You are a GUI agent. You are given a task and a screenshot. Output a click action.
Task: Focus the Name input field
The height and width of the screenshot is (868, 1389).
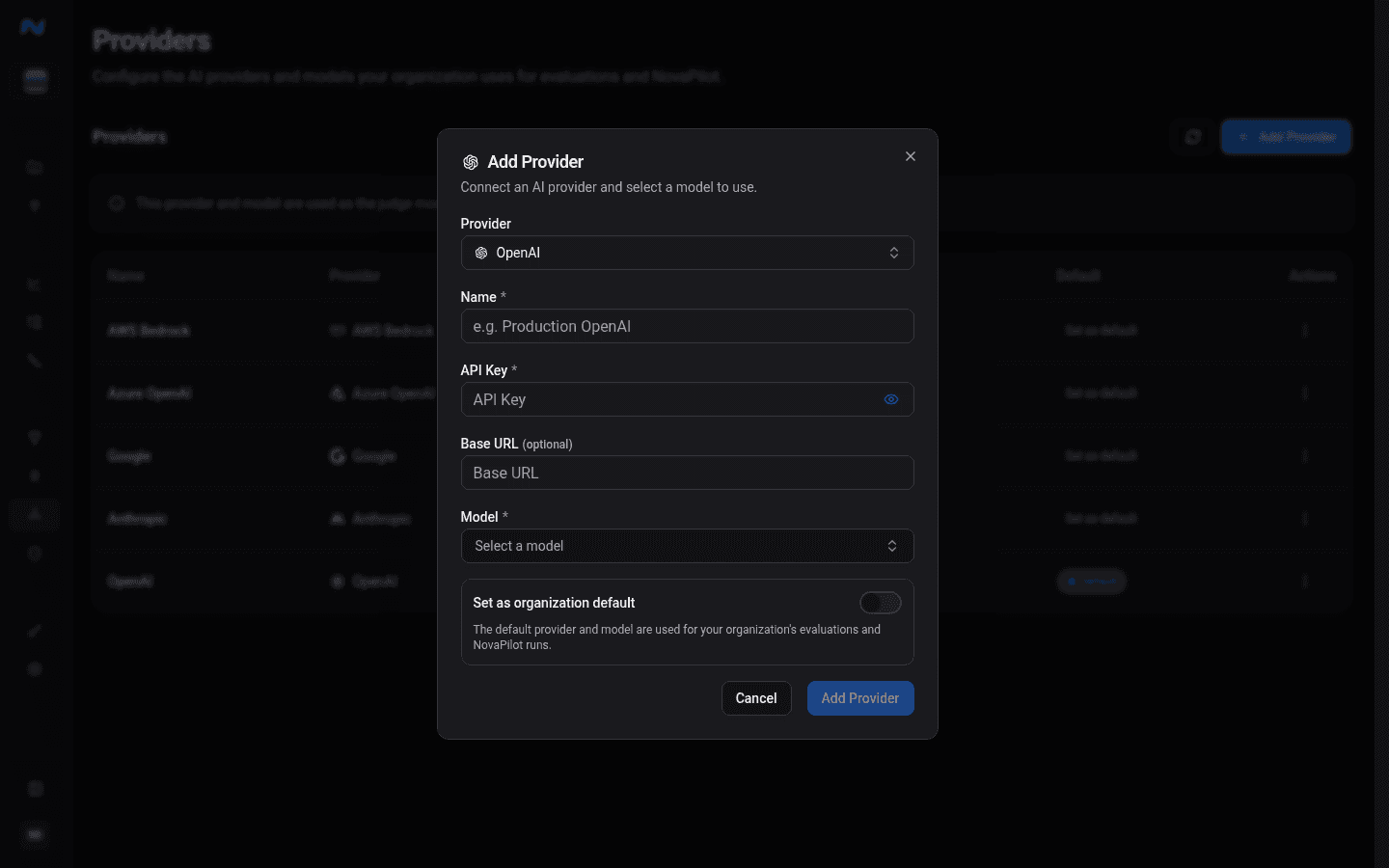[x=687, y=326]
